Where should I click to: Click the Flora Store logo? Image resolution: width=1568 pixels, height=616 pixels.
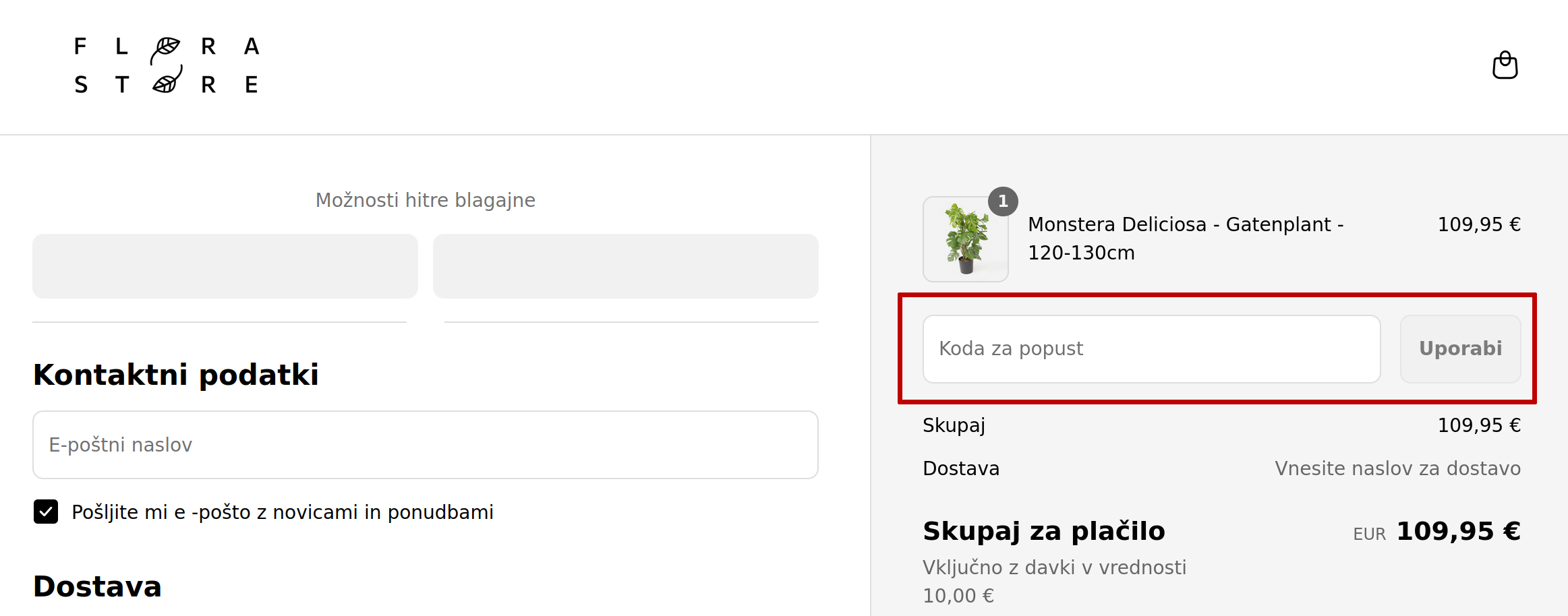(167, 65)
